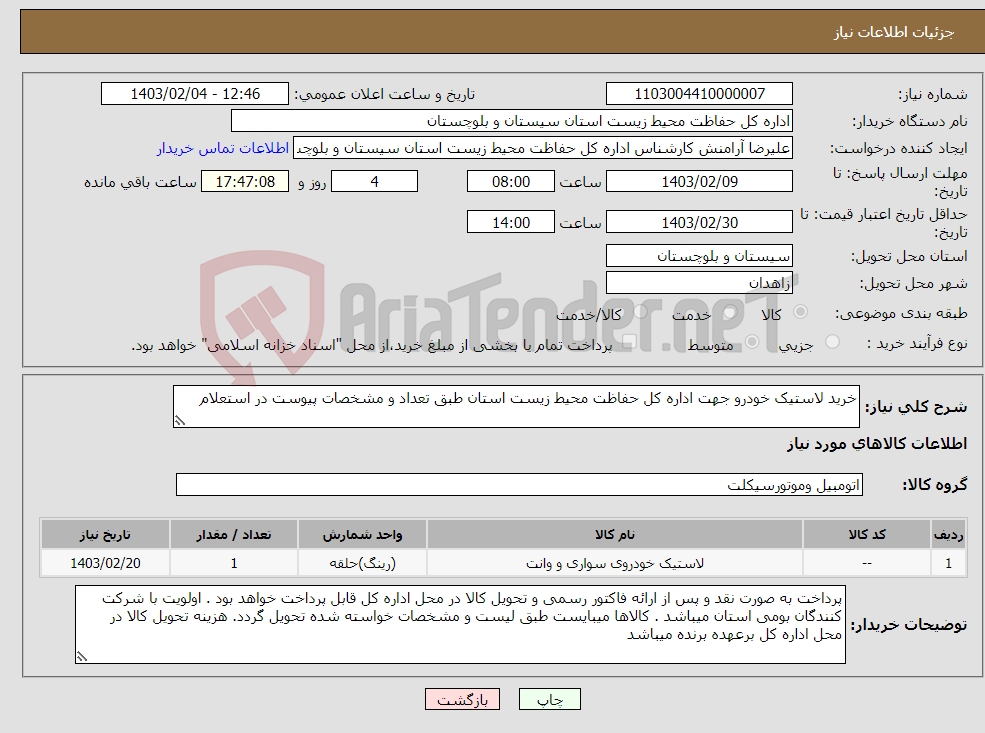Select the خدمت radio option
The height and width of the screenshot is (733, 985).
coord(730,312)
